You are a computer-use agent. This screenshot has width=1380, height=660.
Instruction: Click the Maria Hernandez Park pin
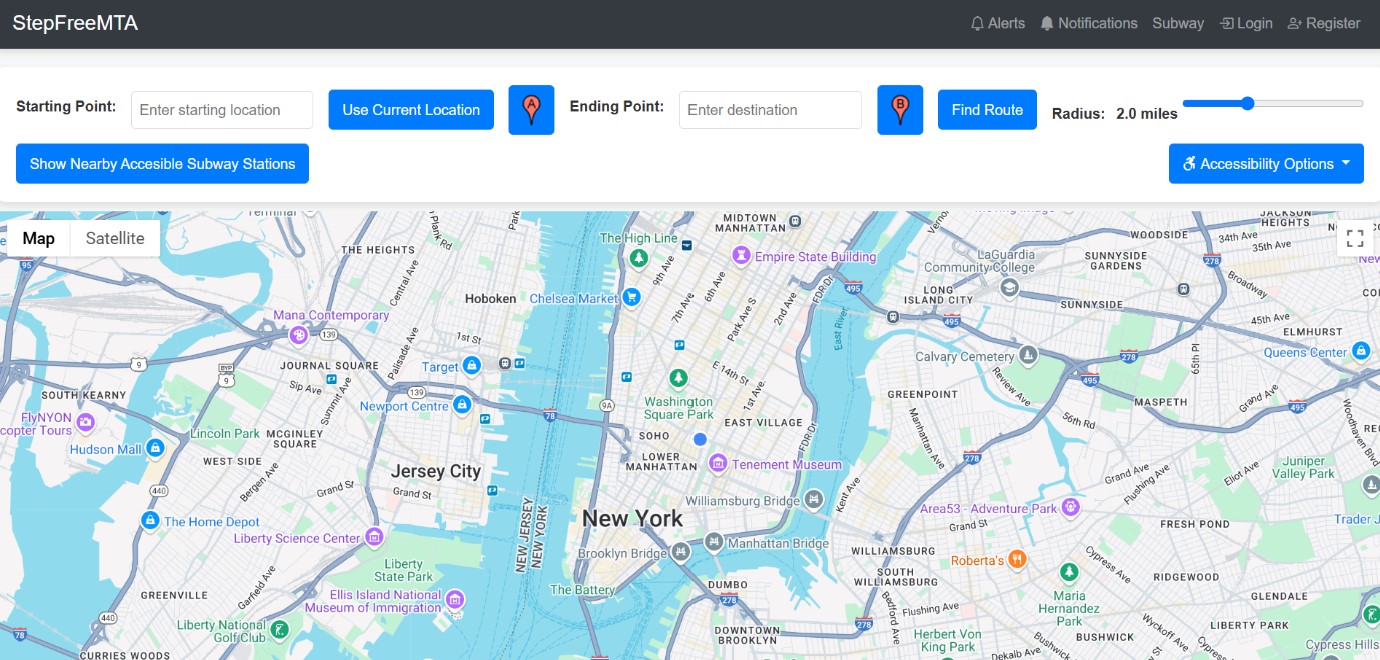(x=1069, y=572)
